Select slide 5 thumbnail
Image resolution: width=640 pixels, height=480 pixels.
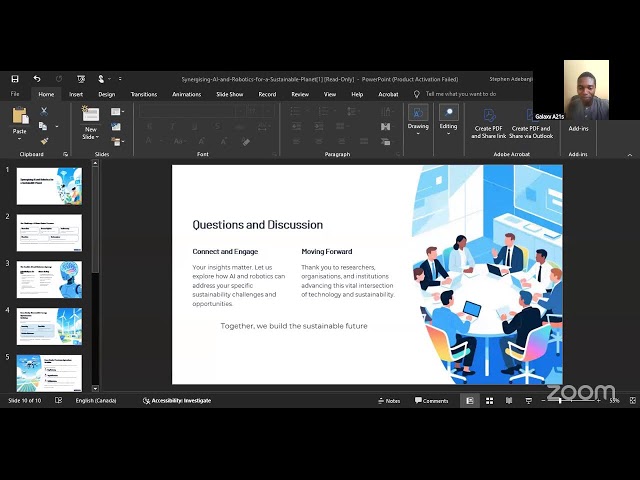49,373
